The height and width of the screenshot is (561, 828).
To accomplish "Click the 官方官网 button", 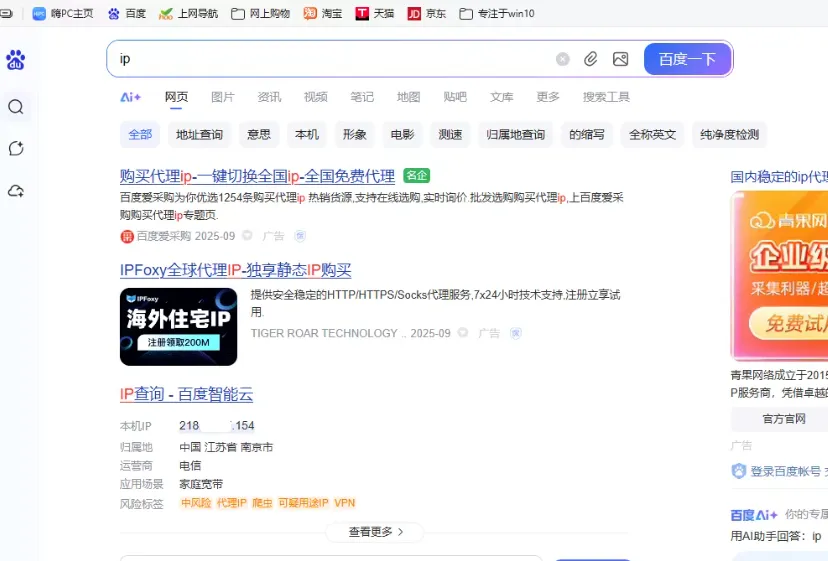I will [779, 419].
